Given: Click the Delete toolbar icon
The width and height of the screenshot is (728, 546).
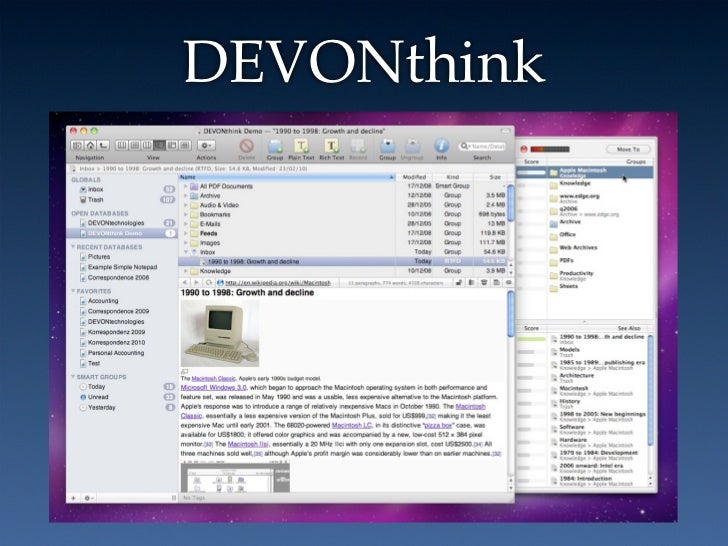Looking at the screenshot, I should coord(247,146).
